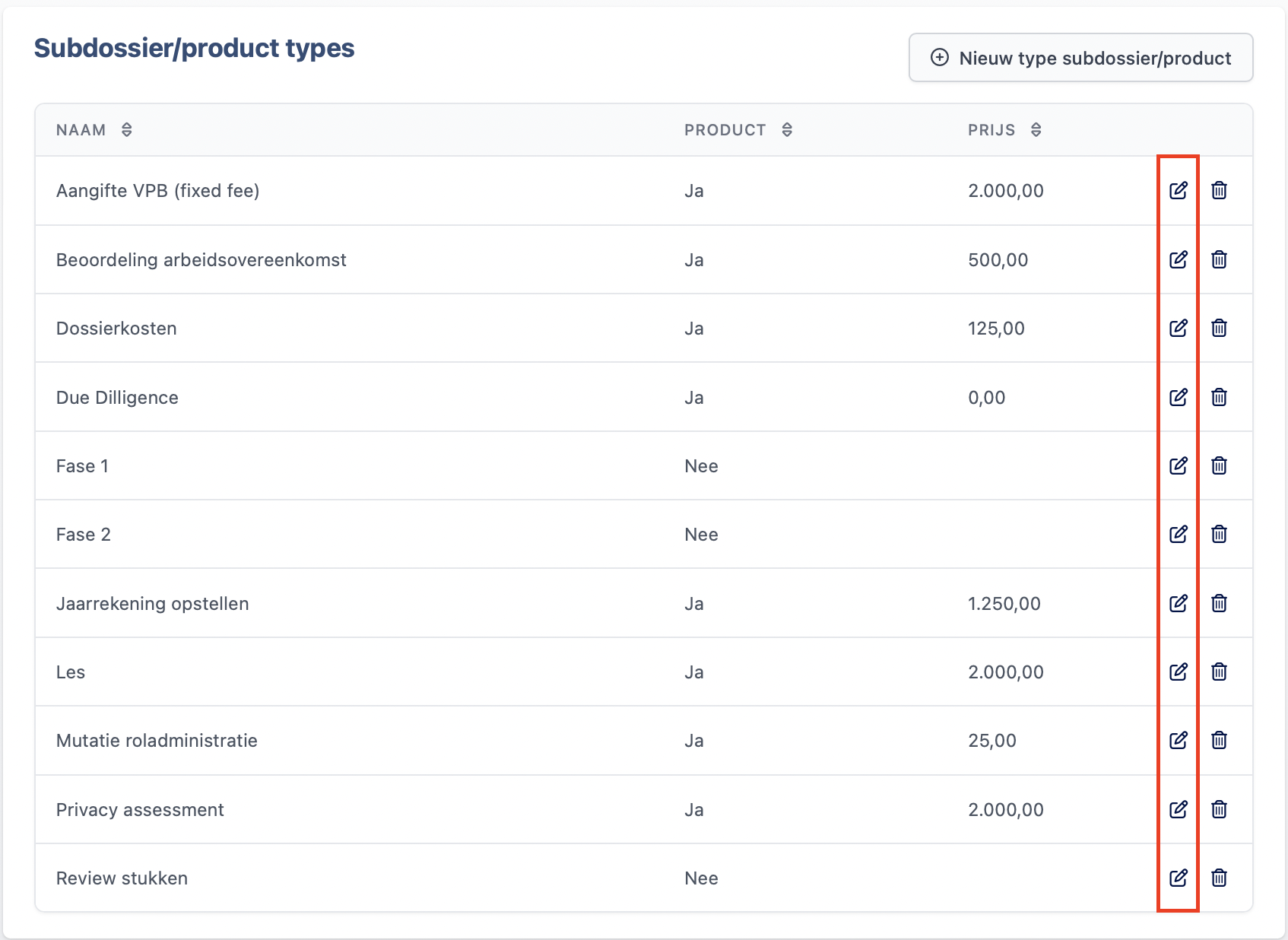Delete the Beoordeling arbeidsovereenkomst row
The image size is (1288, 940).
point(1219,259)
